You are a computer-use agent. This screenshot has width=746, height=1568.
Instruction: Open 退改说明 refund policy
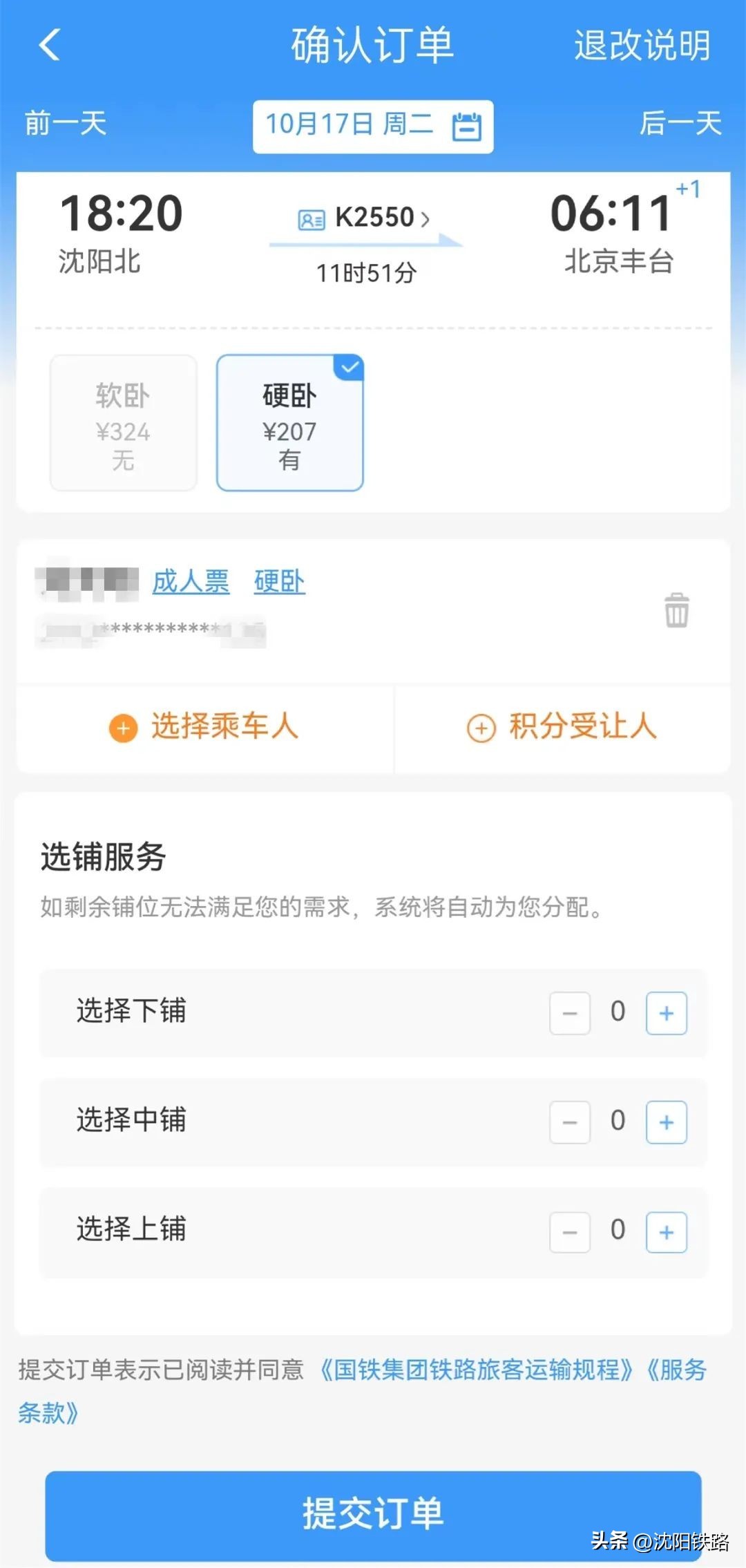click(x=642, y=46)
